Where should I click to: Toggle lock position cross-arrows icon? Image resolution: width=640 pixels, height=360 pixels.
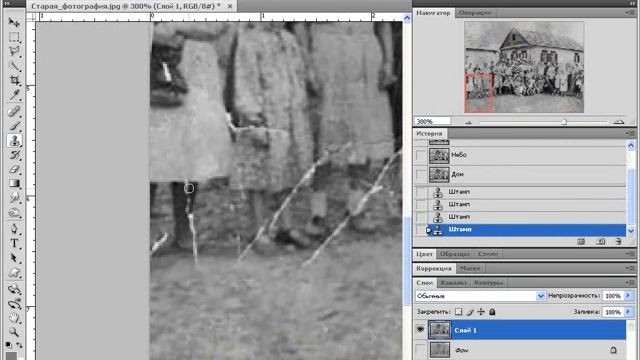click(481, 312)
